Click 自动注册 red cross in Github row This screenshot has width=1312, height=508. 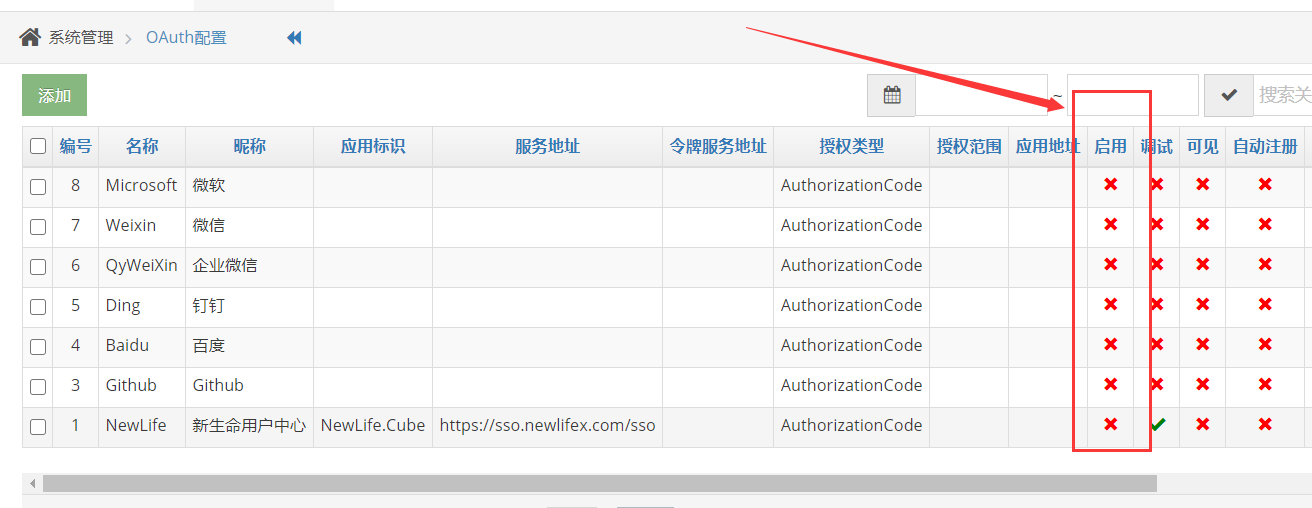pyautogui.click(x=1265, y=385)
